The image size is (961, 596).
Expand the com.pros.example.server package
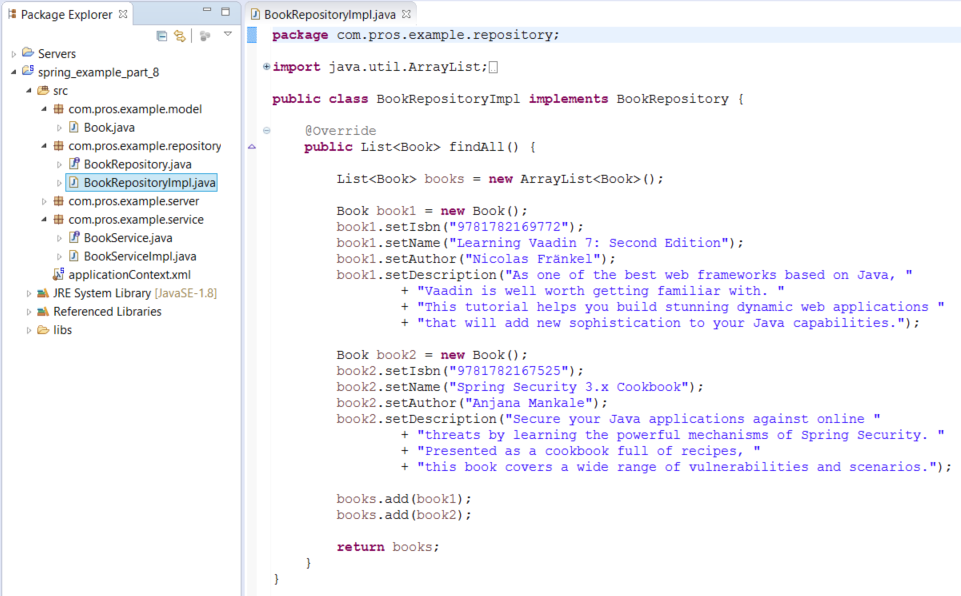tap(44, 201)
